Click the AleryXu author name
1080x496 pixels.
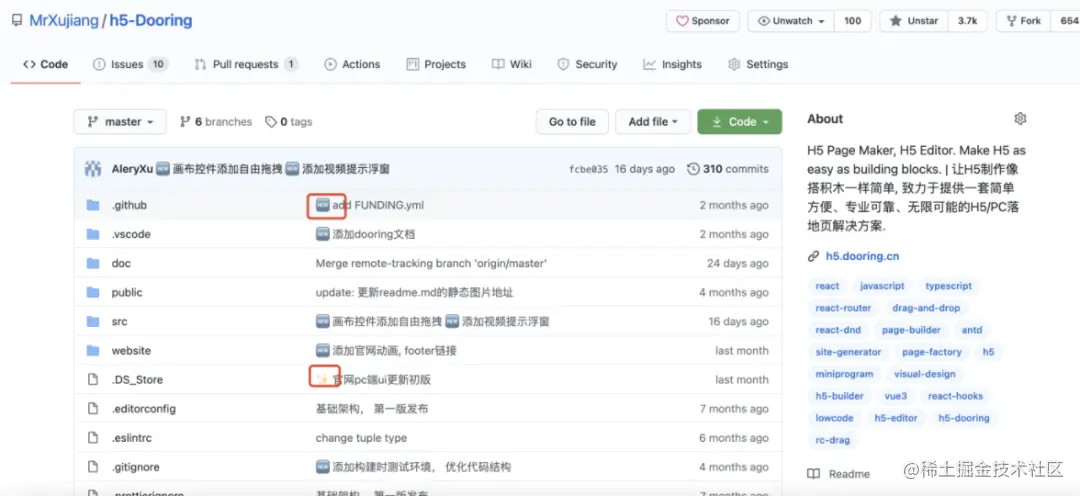(132, 169)
